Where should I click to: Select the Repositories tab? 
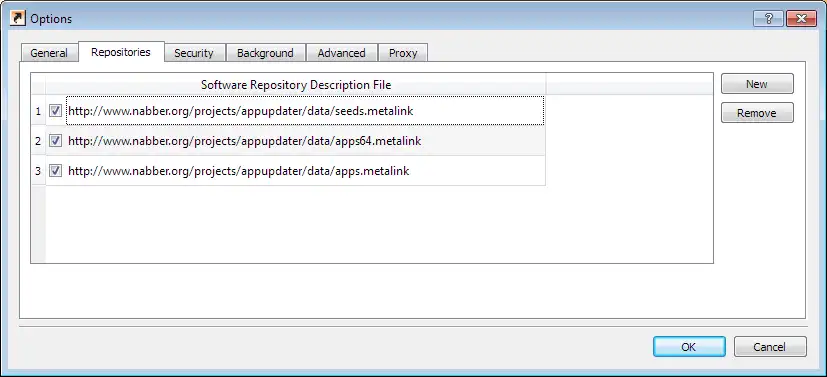(121, 52)
